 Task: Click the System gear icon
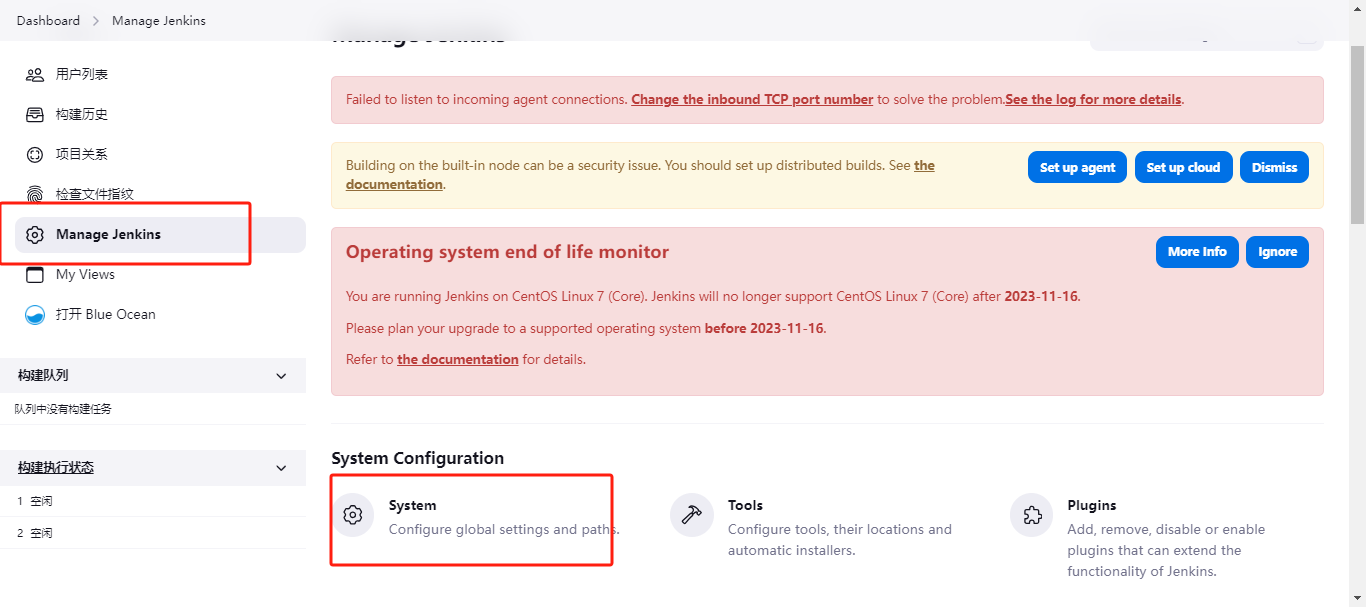pyautogui.click(x=352, y=515)
